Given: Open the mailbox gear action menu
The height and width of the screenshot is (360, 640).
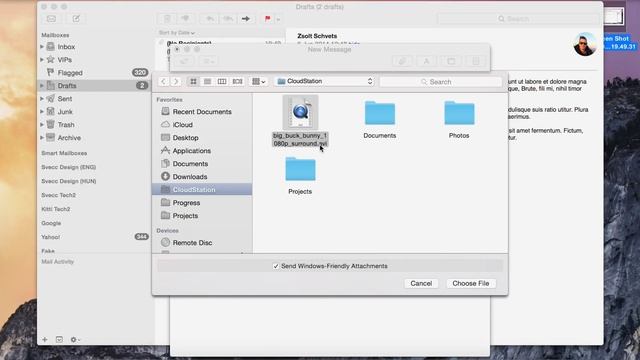Looking at the screenshot, I should tap(75, 340).
